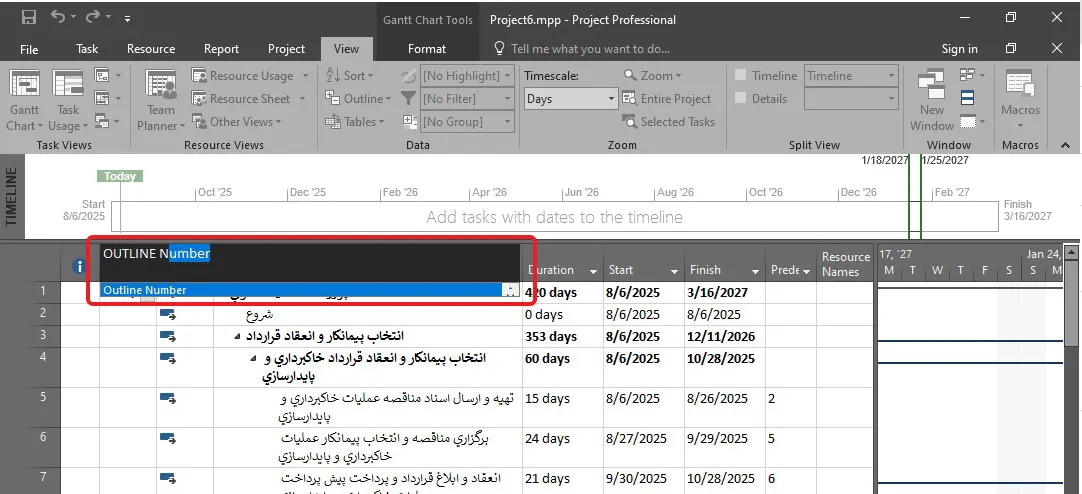This screenshot has height=494, width=1082.
Task: Toggle the Details checkbox
Action: point(741,99)
